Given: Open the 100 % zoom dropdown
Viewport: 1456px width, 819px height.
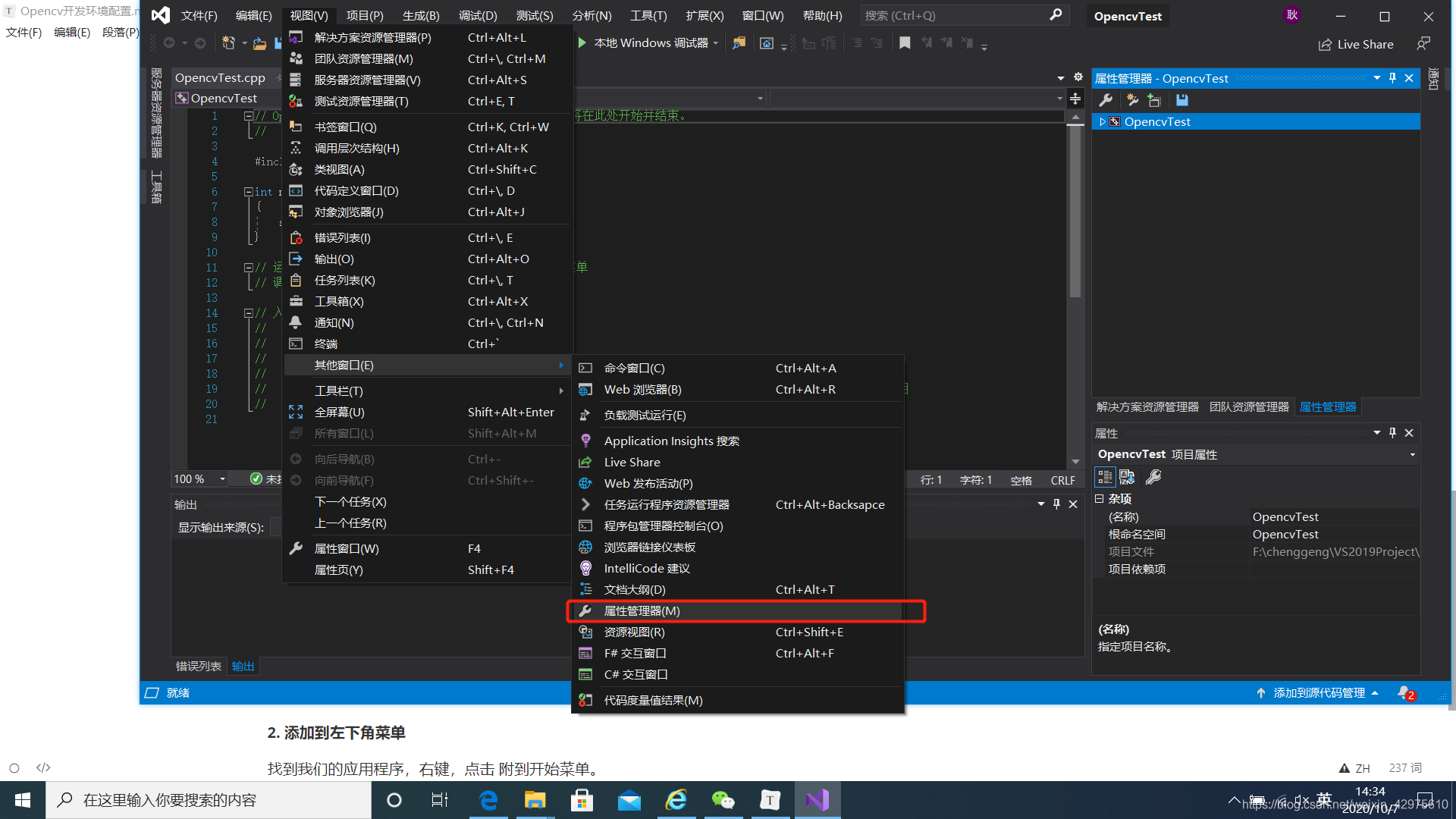Looking at the screenshot, I should point(222,479).
